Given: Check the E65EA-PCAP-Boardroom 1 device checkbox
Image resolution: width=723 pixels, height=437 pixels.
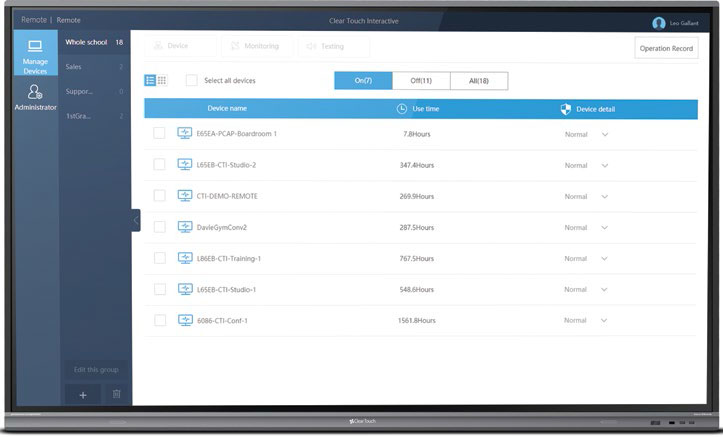Looking at the screenshot, I should [159, 133].
